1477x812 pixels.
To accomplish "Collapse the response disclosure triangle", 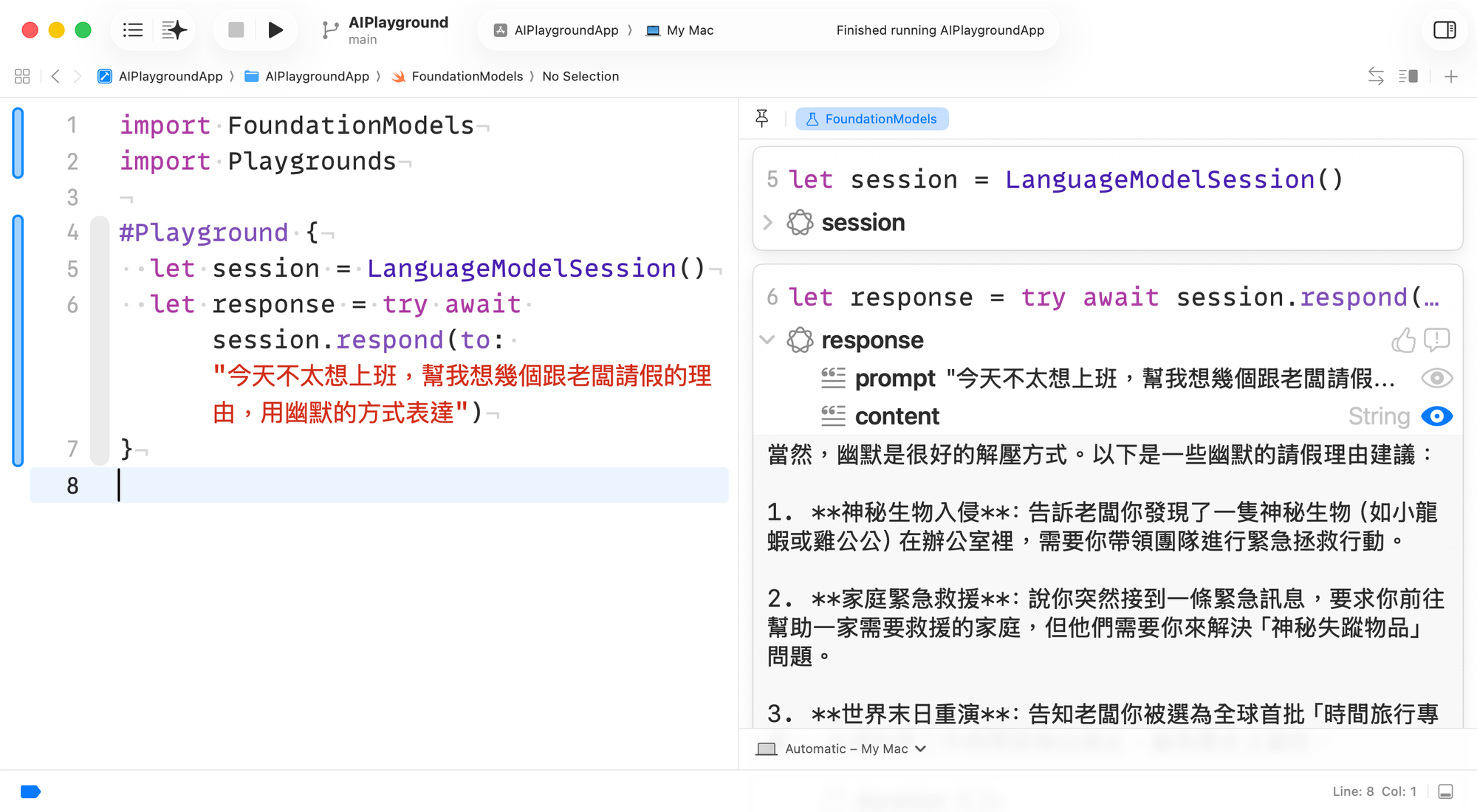I will 768,340.
